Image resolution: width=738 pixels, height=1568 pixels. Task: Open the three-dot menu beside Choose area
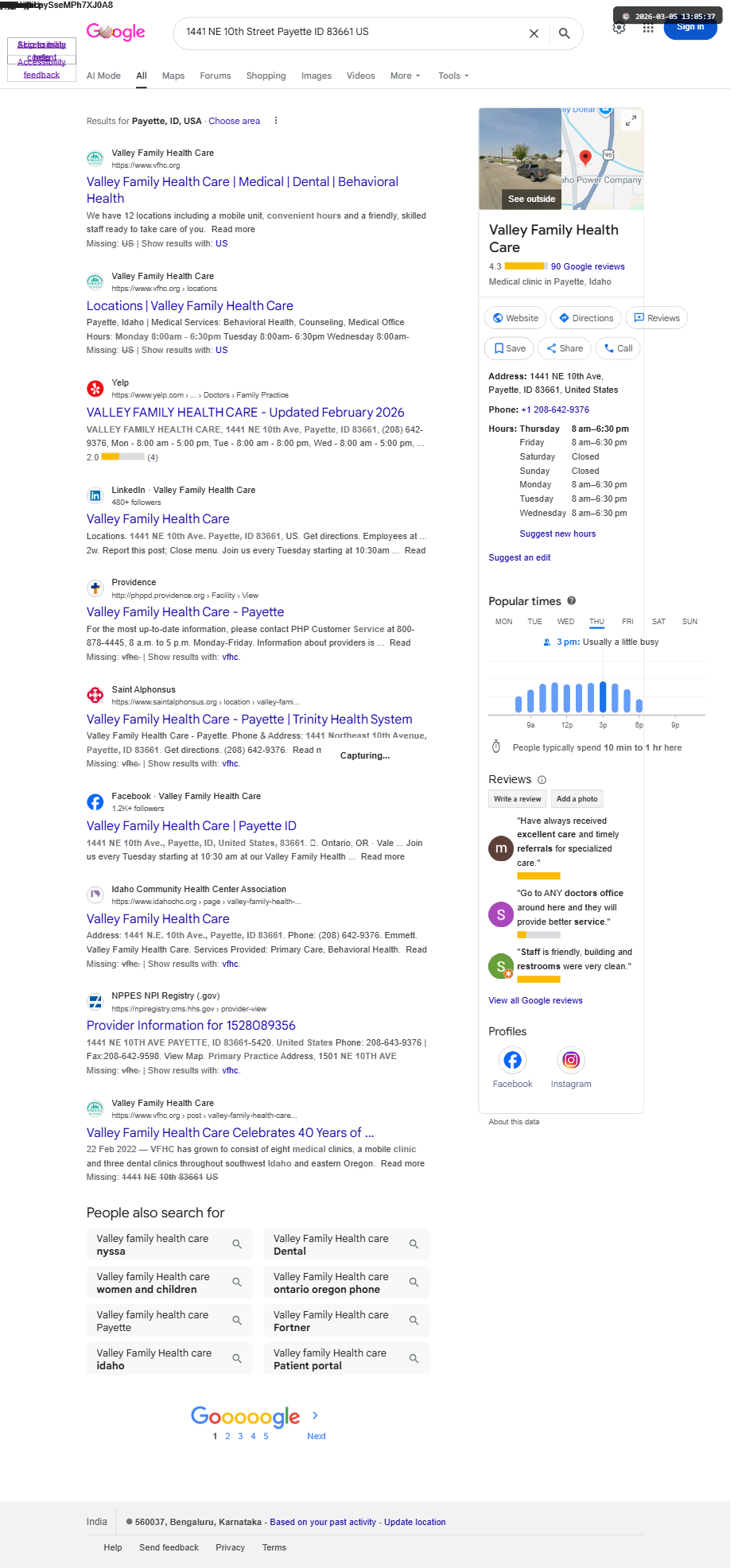(x=276, y=121)
